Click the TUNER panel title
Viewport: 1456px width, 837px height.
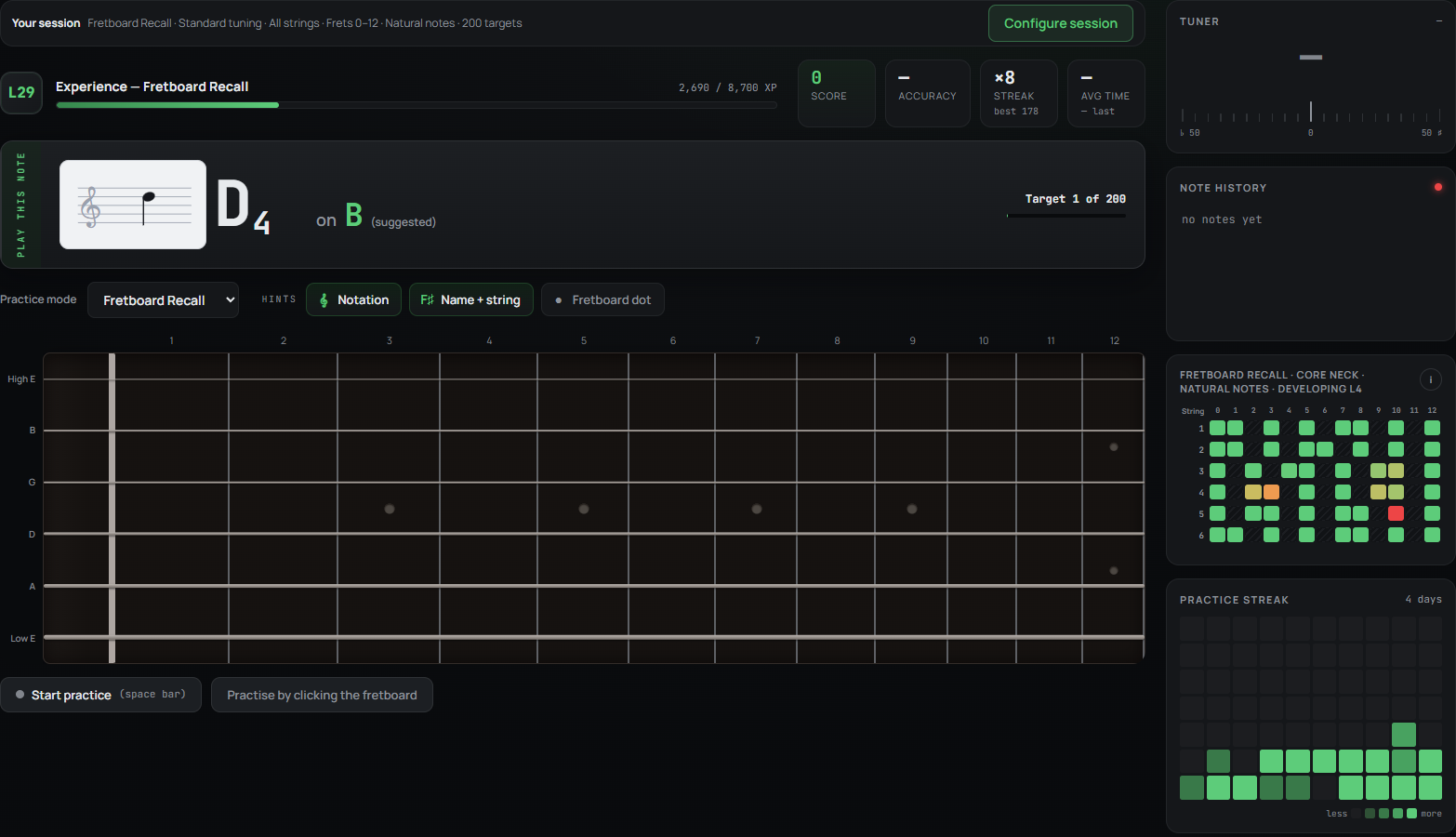coord(1199,21)
